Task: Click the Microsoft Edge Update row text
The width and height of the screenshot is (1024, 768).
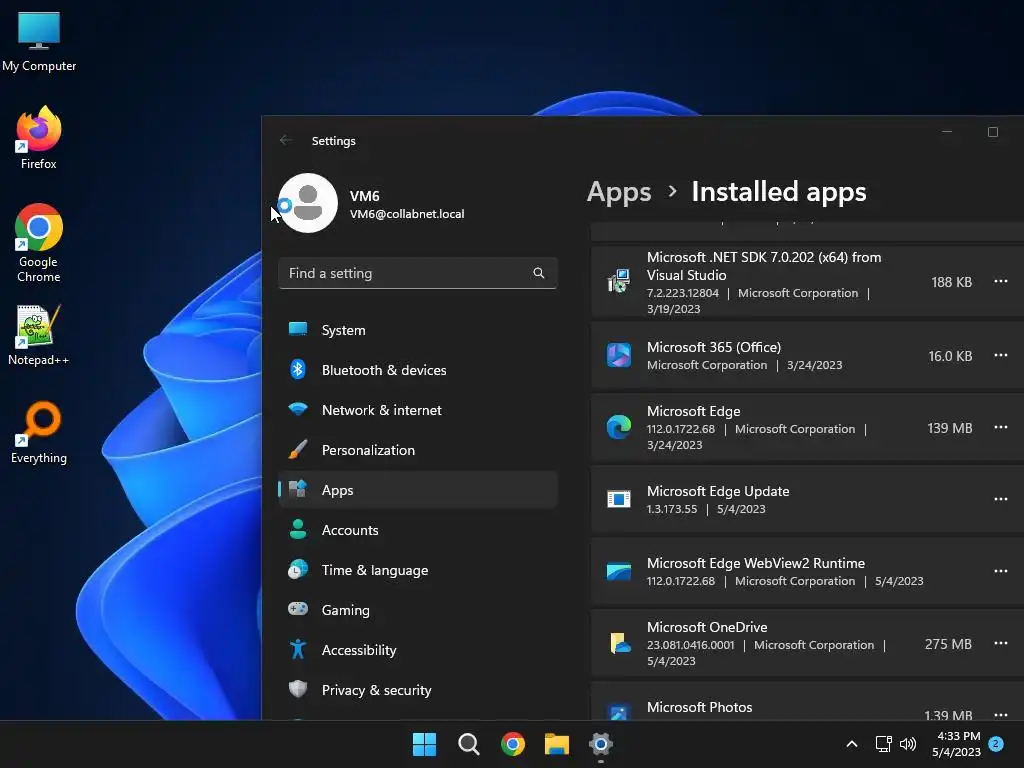Action: [x=718, y=491]
